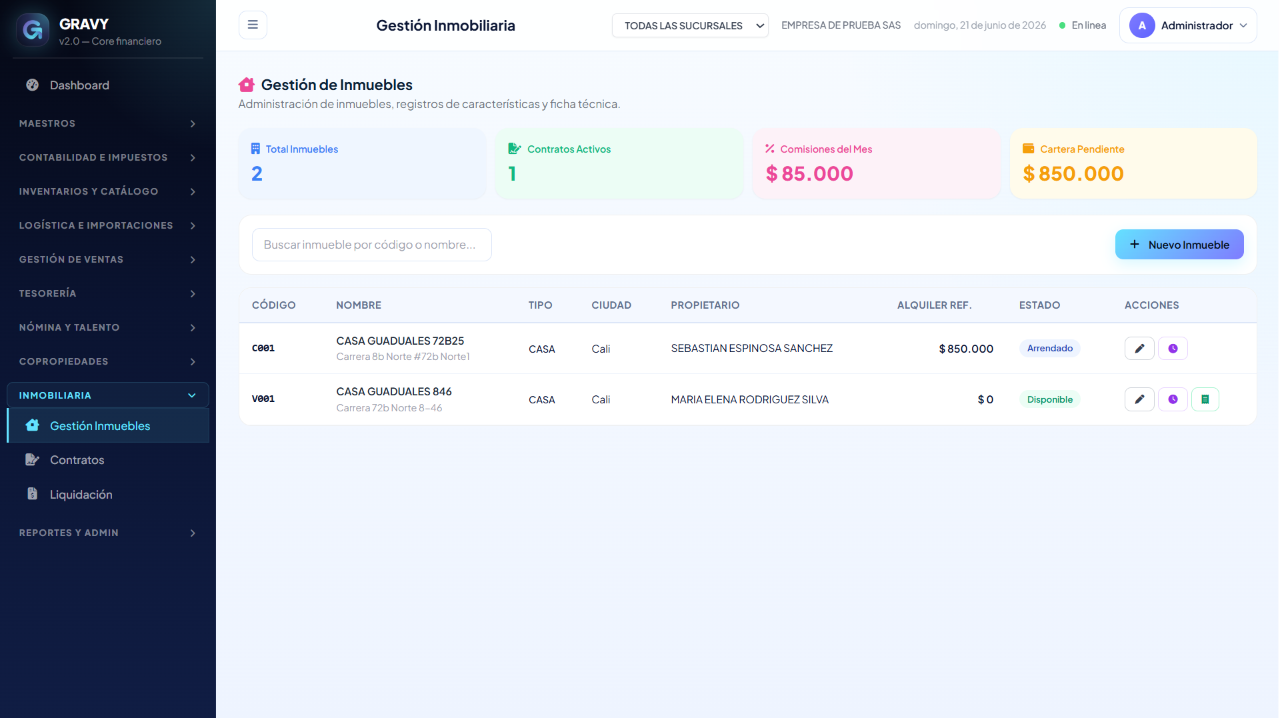
Task: Click the Total Inmuebles summary card
Action: pos(362,163)
